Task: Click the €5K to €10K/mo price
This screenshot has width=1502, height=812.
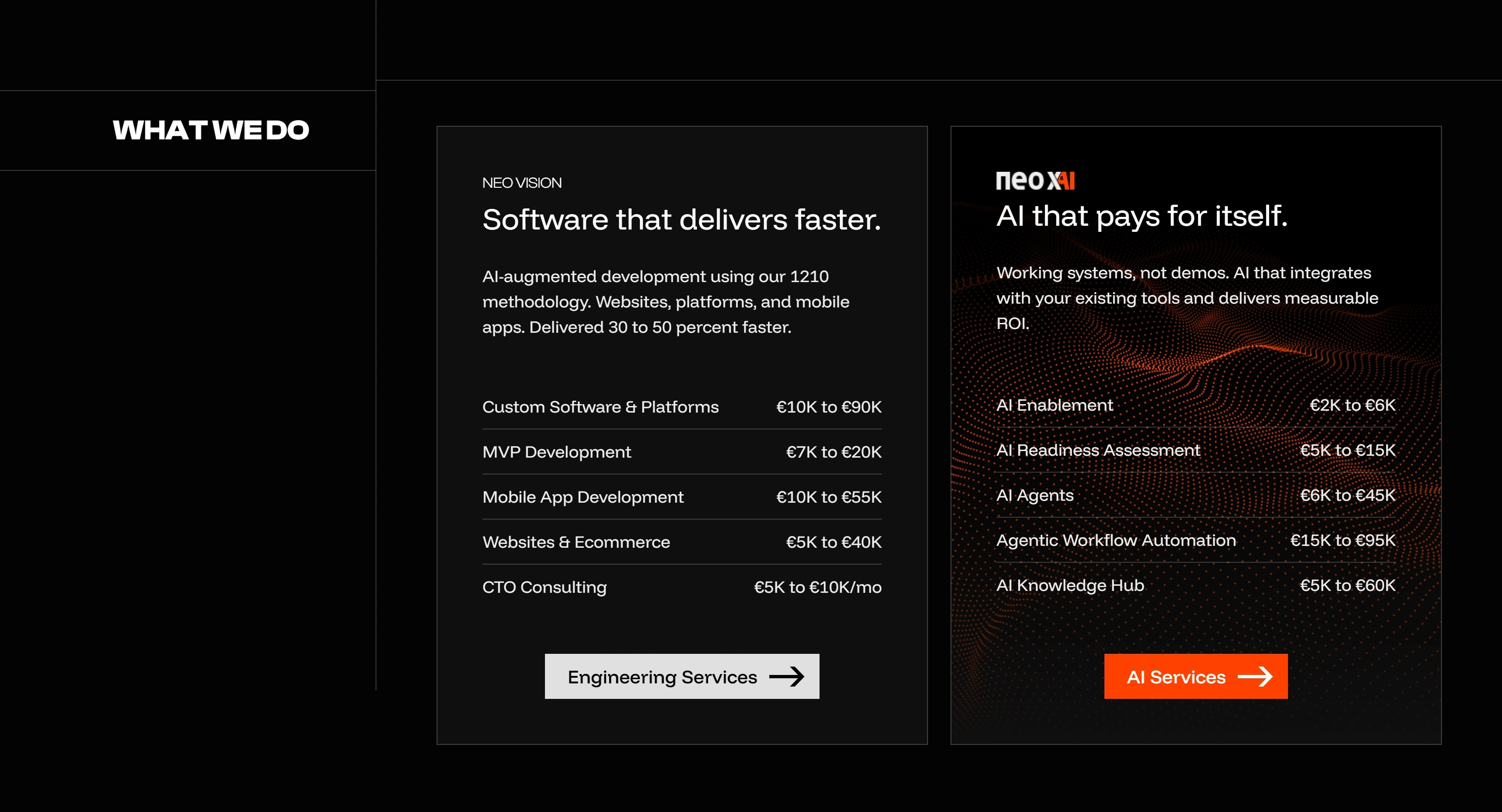Action: point(818,587)
